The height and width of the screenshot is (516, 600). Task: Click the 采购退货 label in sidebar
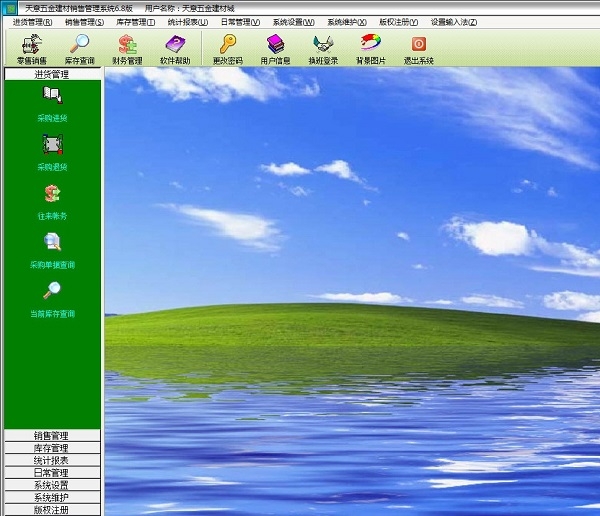[52, 167]
